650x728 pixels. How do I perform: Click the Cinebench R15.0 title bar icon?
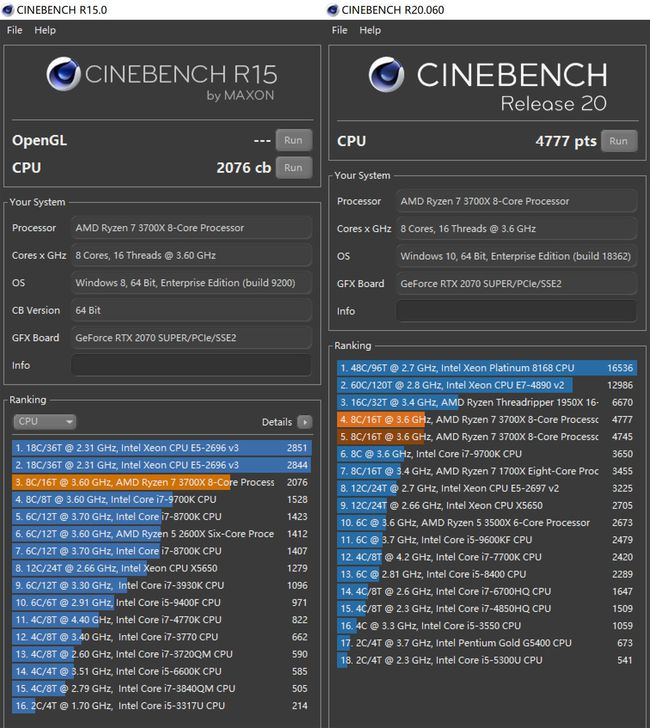click(8, 10)
